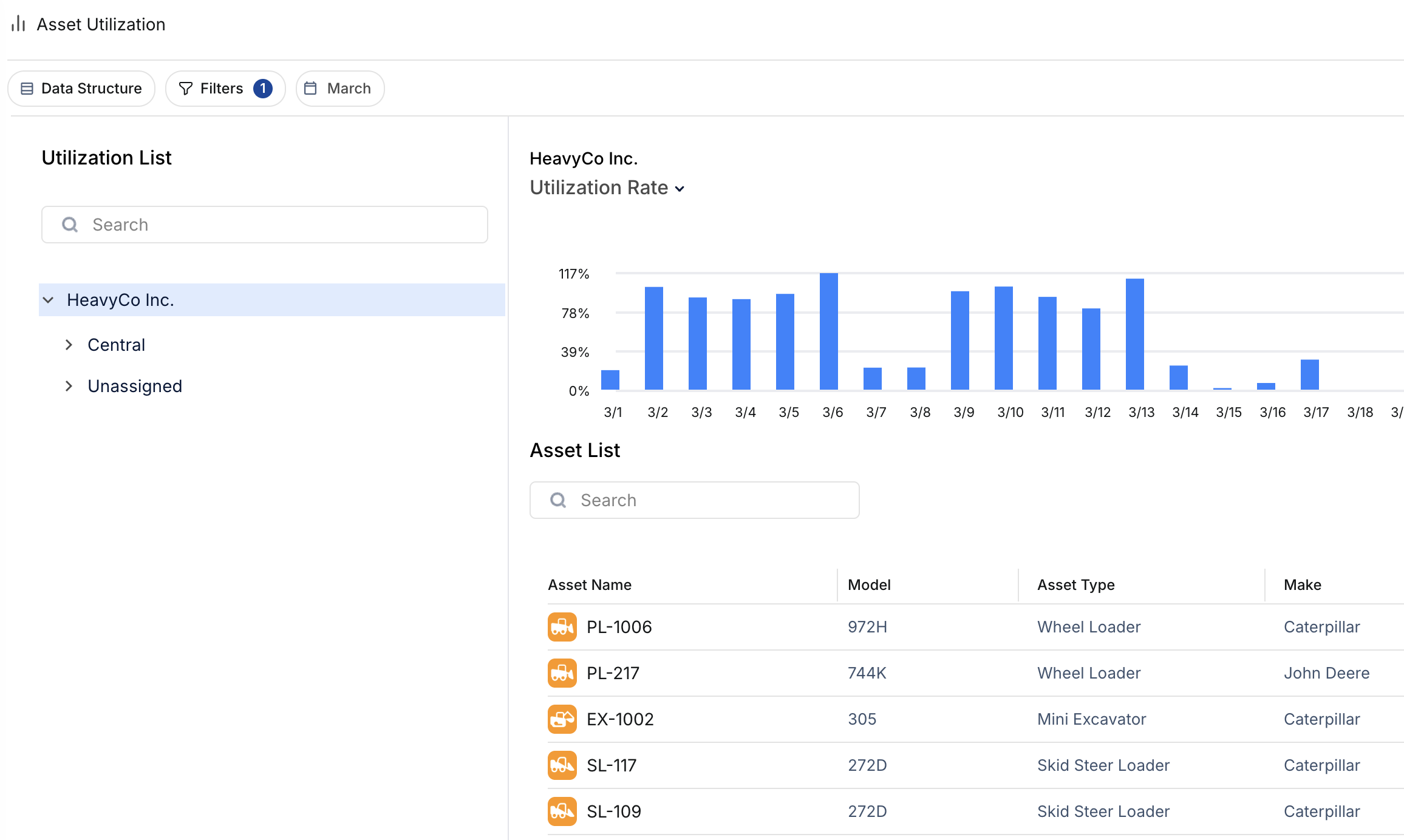Open the March date picker
The height and width of the screenshot is (840, 1404).
point(339,88)
